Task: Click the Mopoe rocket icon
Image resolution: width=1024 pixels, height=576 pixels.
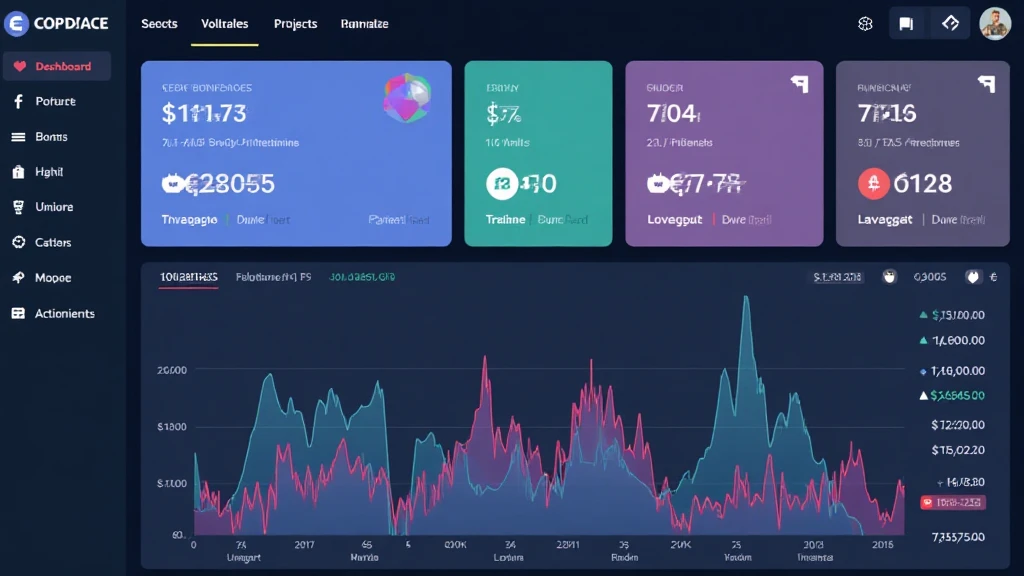Action: pos(18,278)
